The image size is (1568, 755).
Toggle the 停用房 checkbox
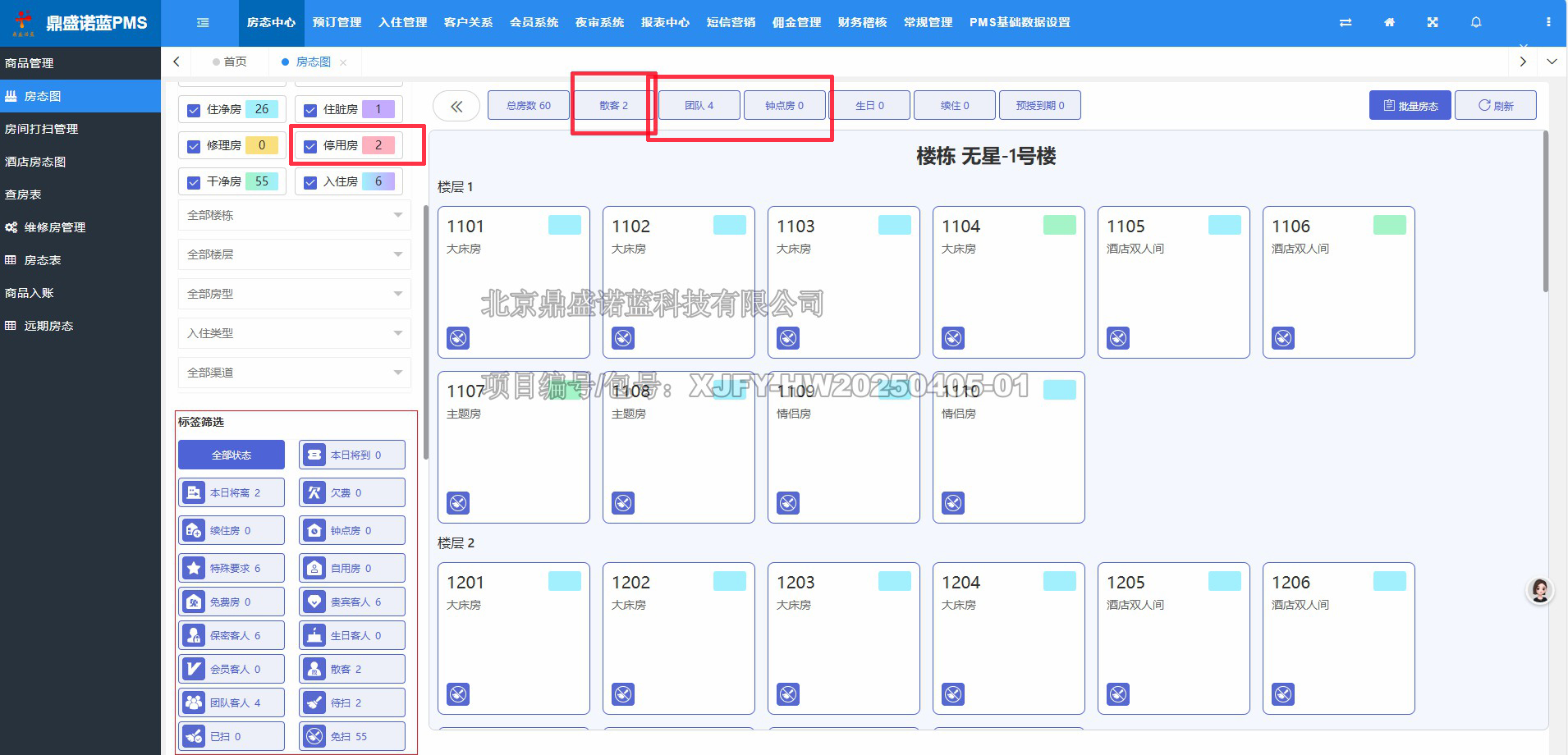tap(310, 146)
